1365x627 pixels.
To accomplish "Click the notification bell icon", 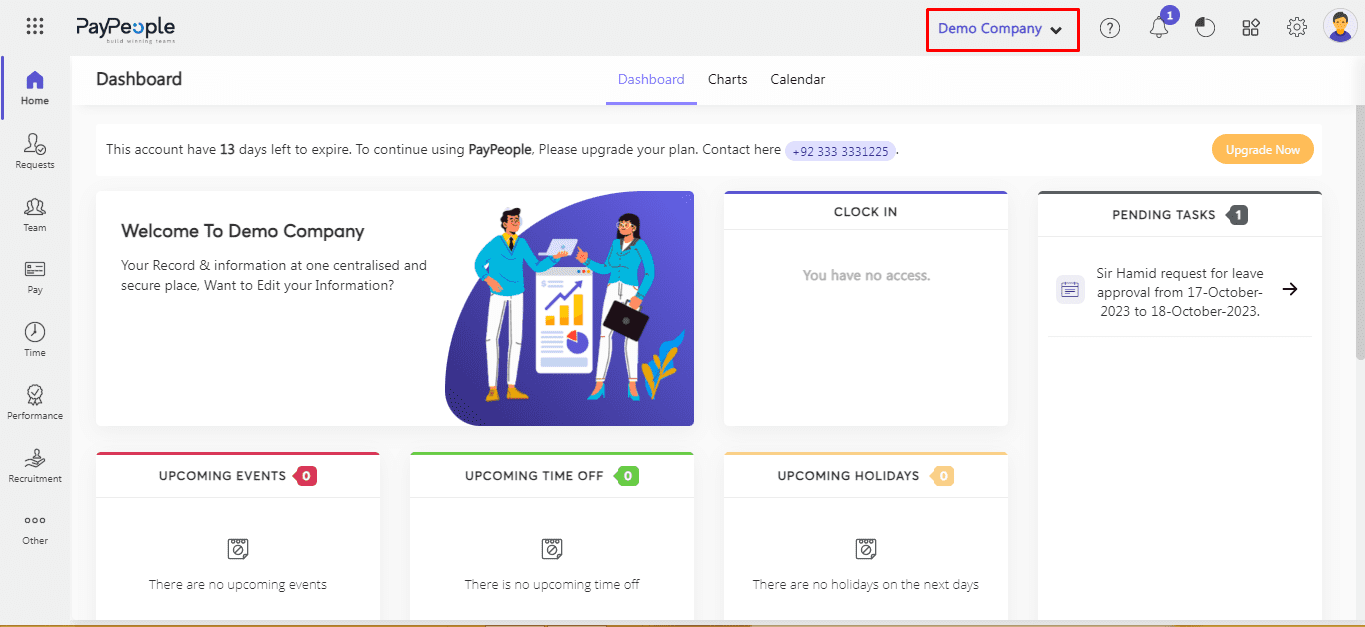I will 1159,29.
